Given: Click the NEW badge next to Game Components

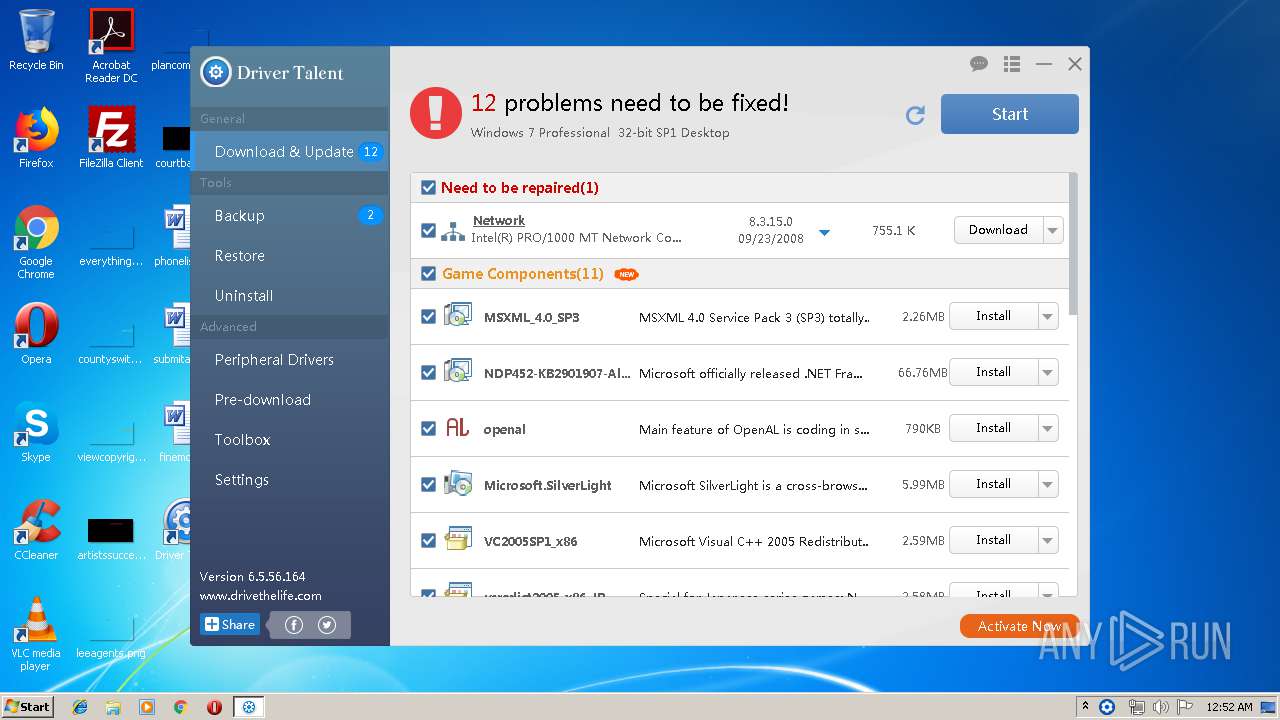Looking at the screenshot, I should click(x=626, y=274).
